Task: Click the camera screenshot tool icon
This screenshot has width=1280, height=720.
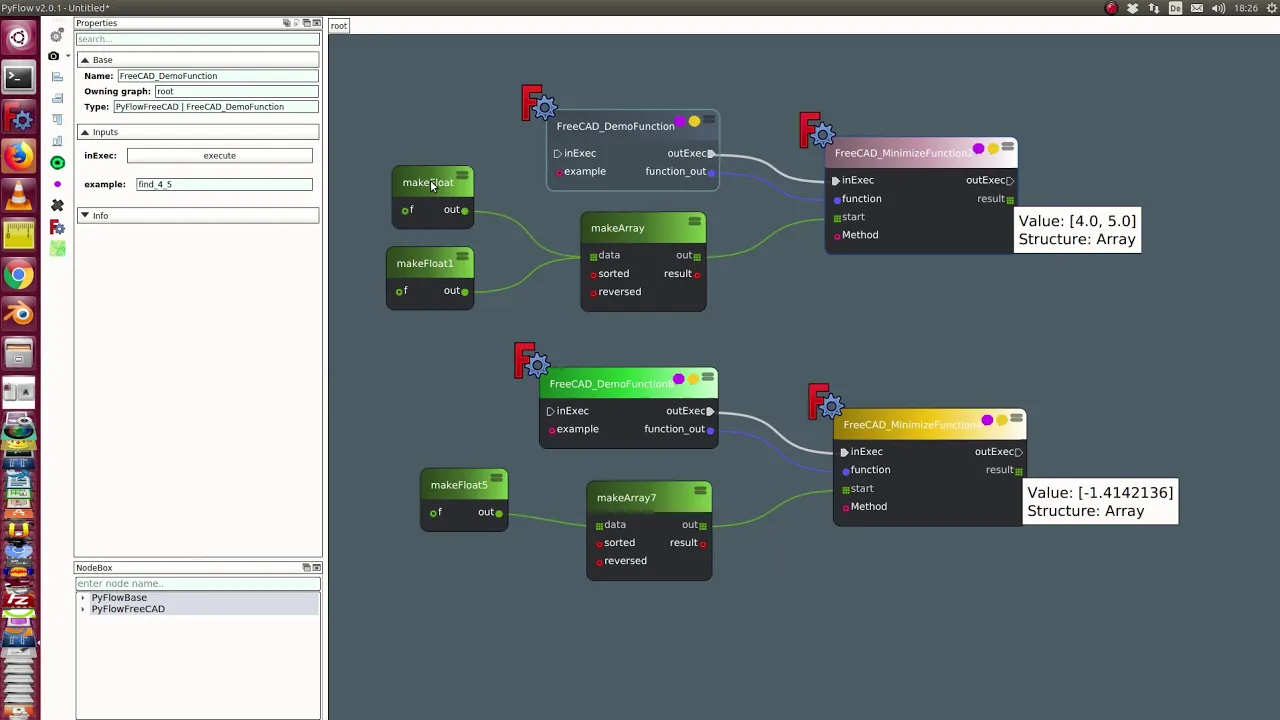Action: pos(54,56)
